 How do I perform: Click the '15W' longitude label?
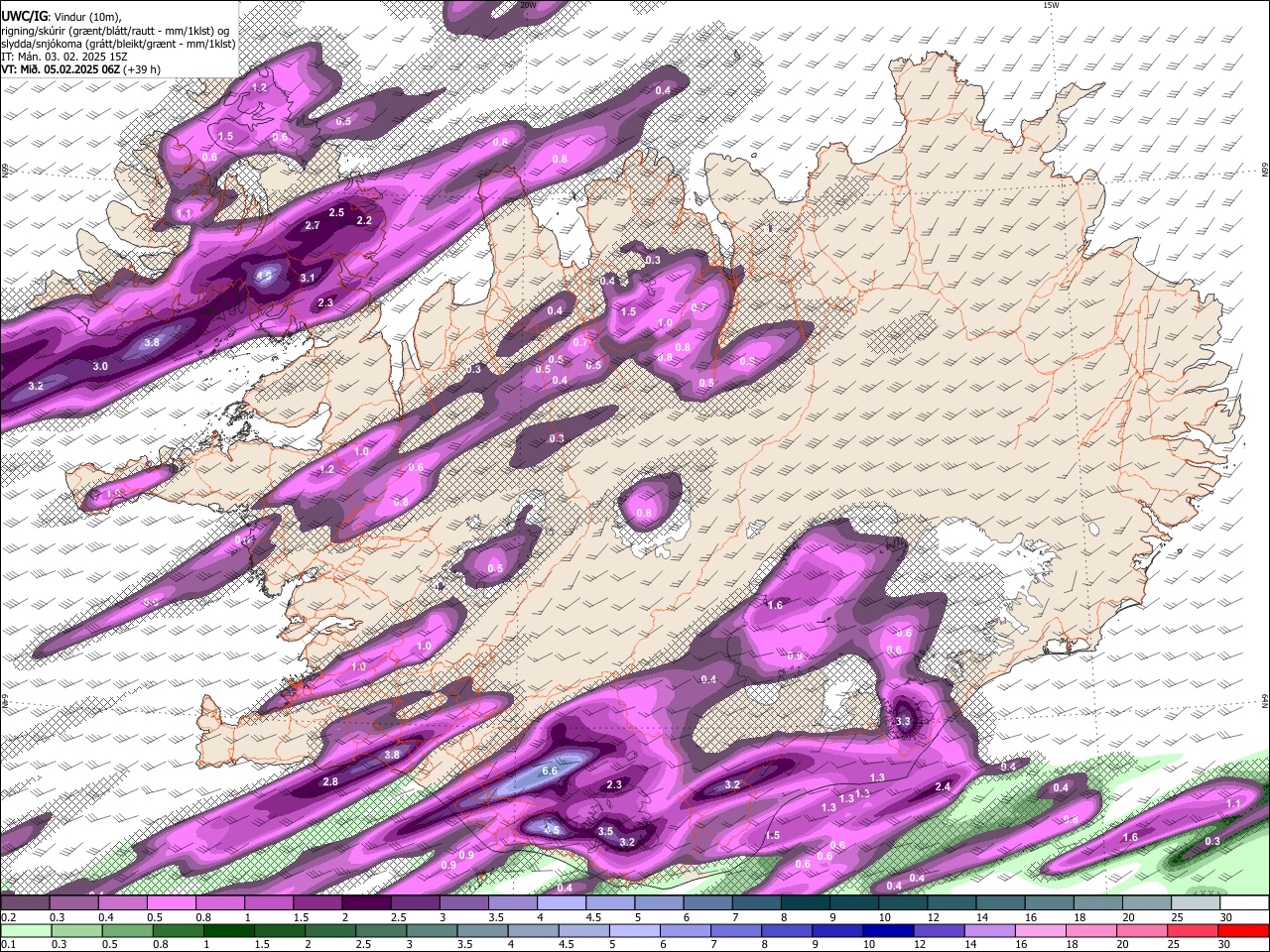[1051, 5]
